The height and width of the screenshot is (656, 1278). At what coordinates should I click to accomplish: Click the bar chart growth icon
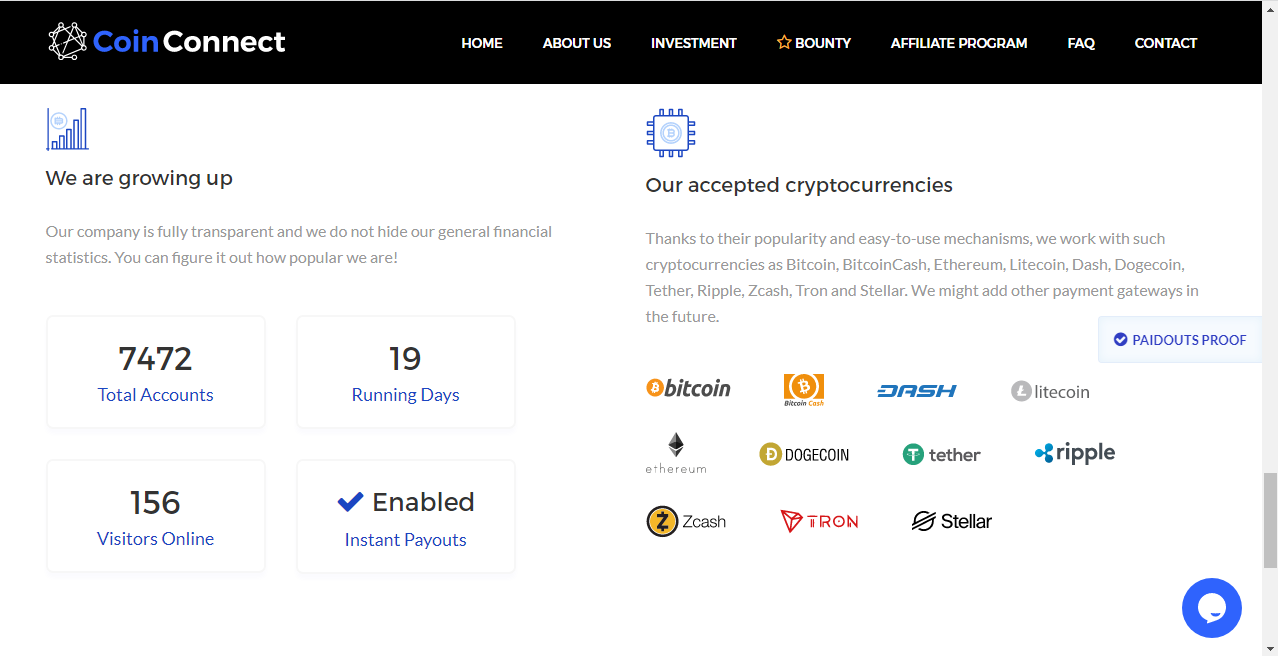point(68,129)
